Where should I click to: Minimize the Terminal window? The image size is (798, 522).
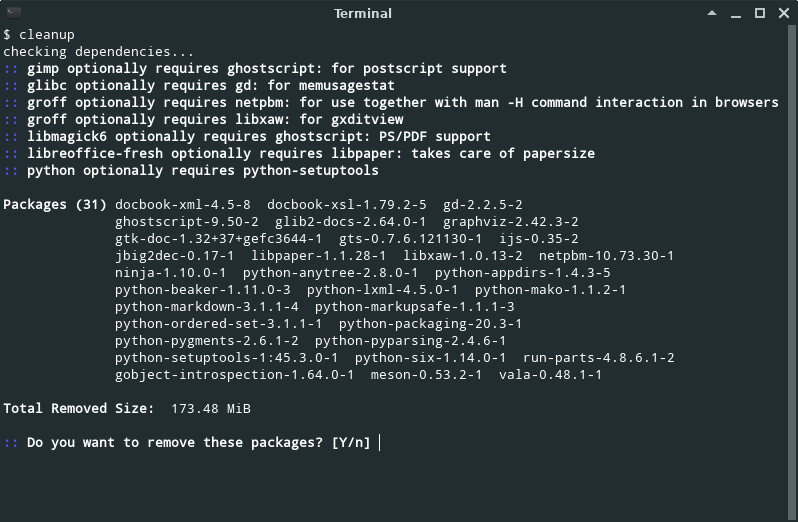[x=736, y=14]
